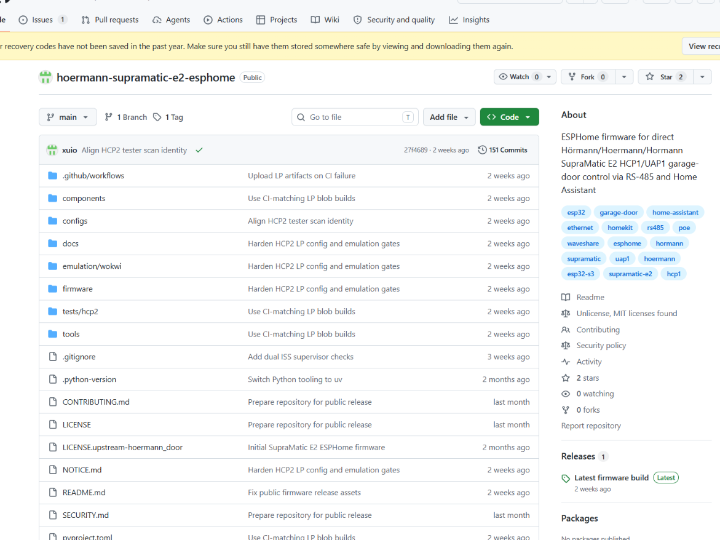Open hoermann-supramatic-e2-esphome repository title link

coord(146,77)
